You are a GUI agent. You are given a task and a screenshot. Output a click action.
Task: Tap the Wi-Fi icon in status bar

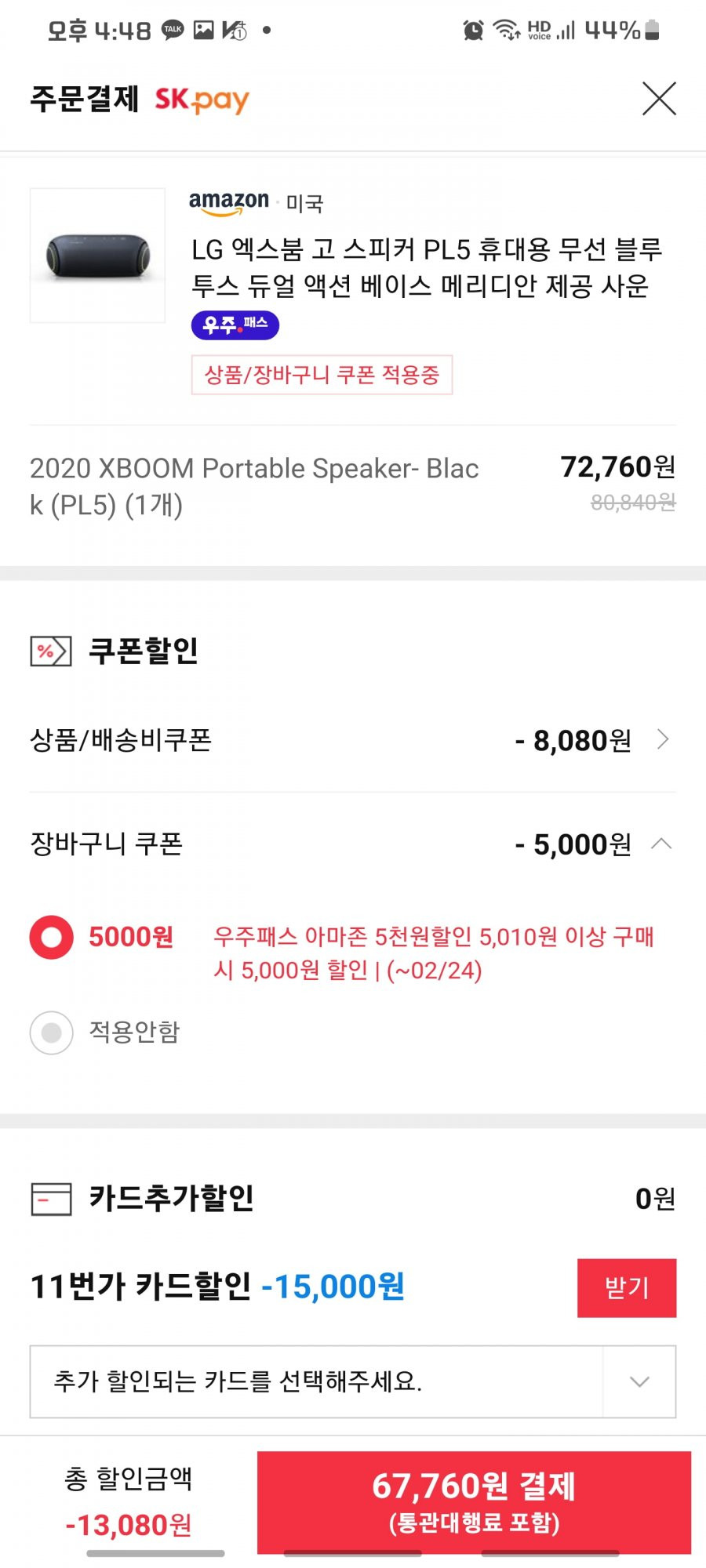[x=507, y=30]
